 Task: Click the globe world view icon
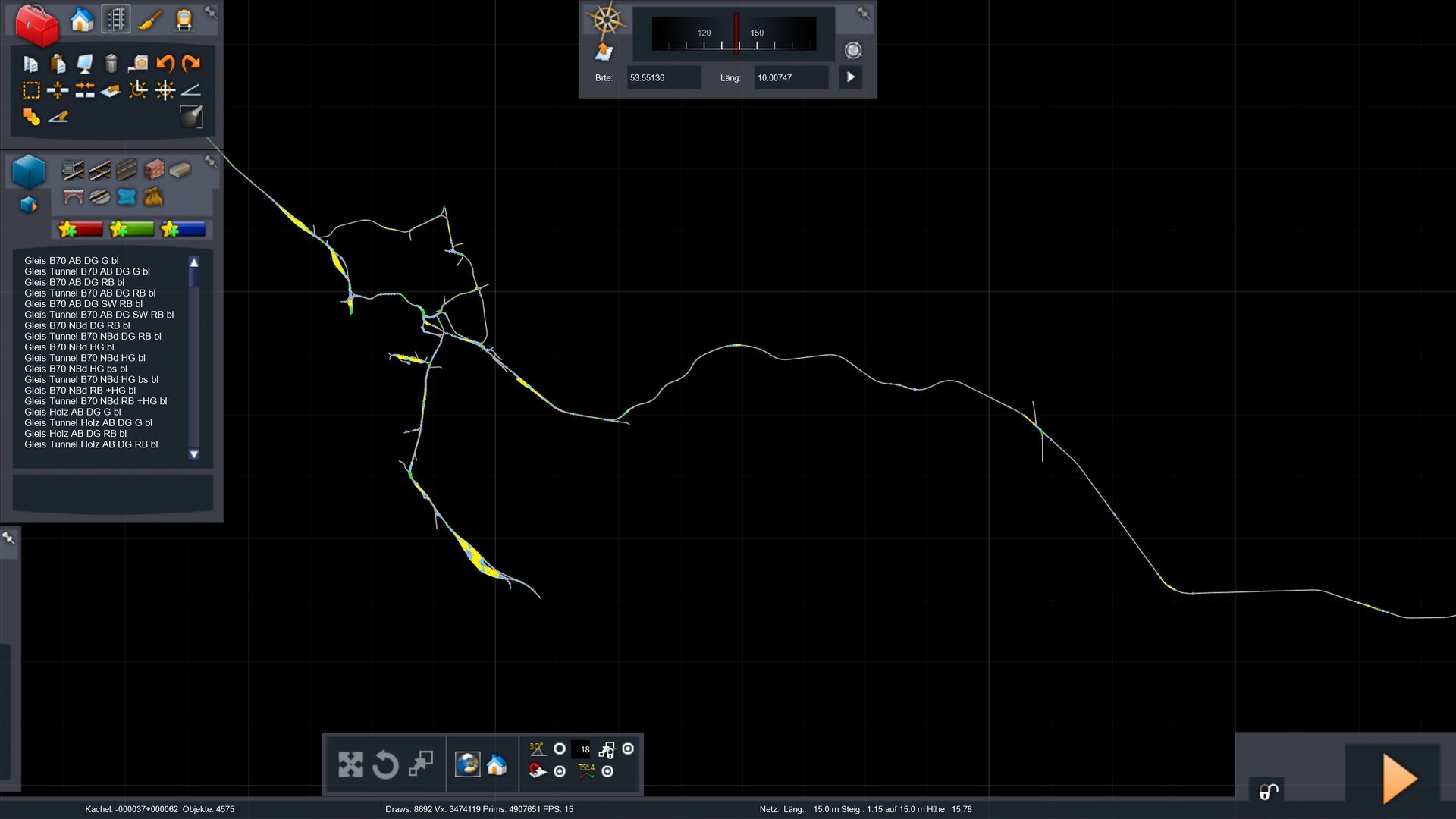coord(467,764)
